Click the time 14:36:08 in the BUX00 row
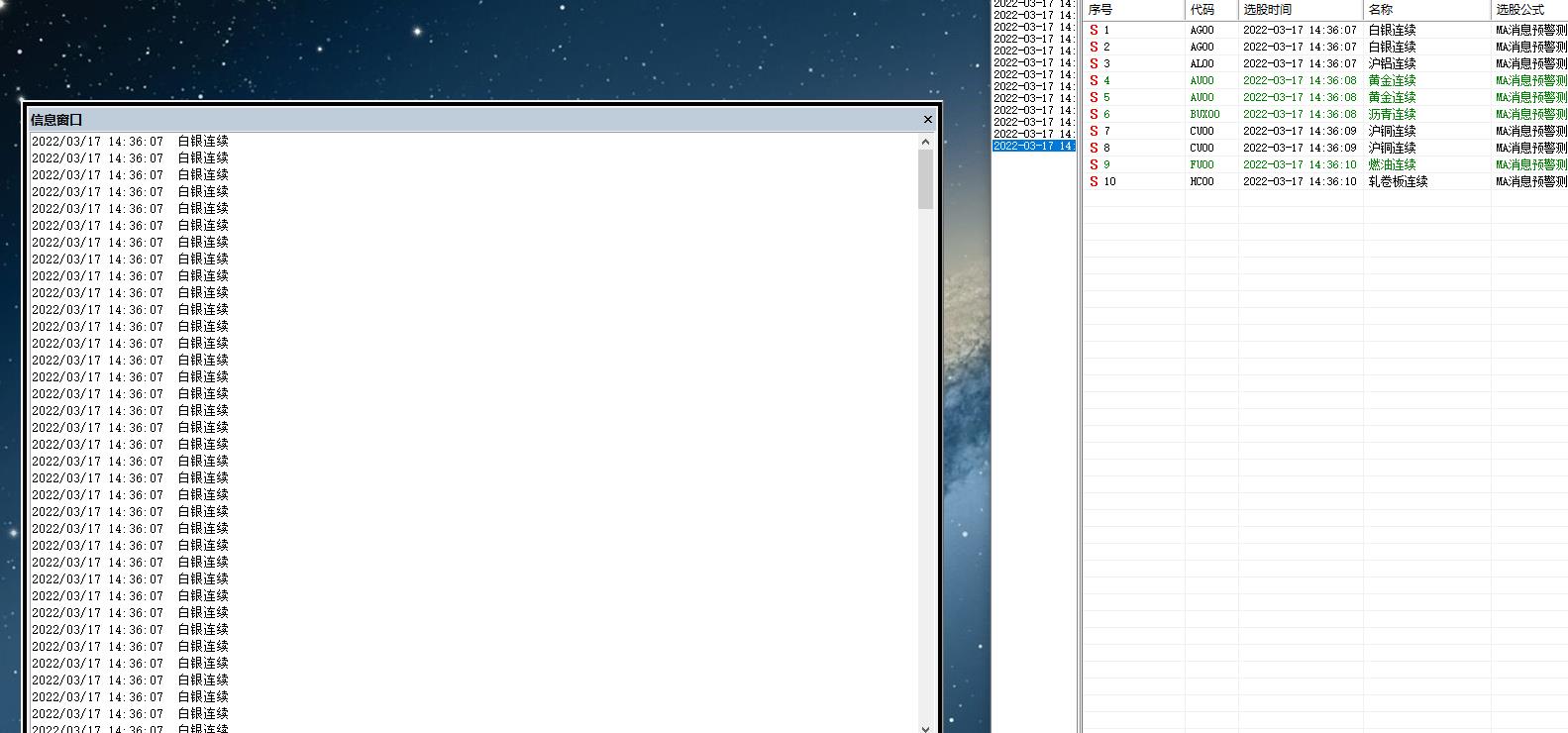Viewport: 1568px width, 733px height. pyautogui.click(x=1333, y=114)
